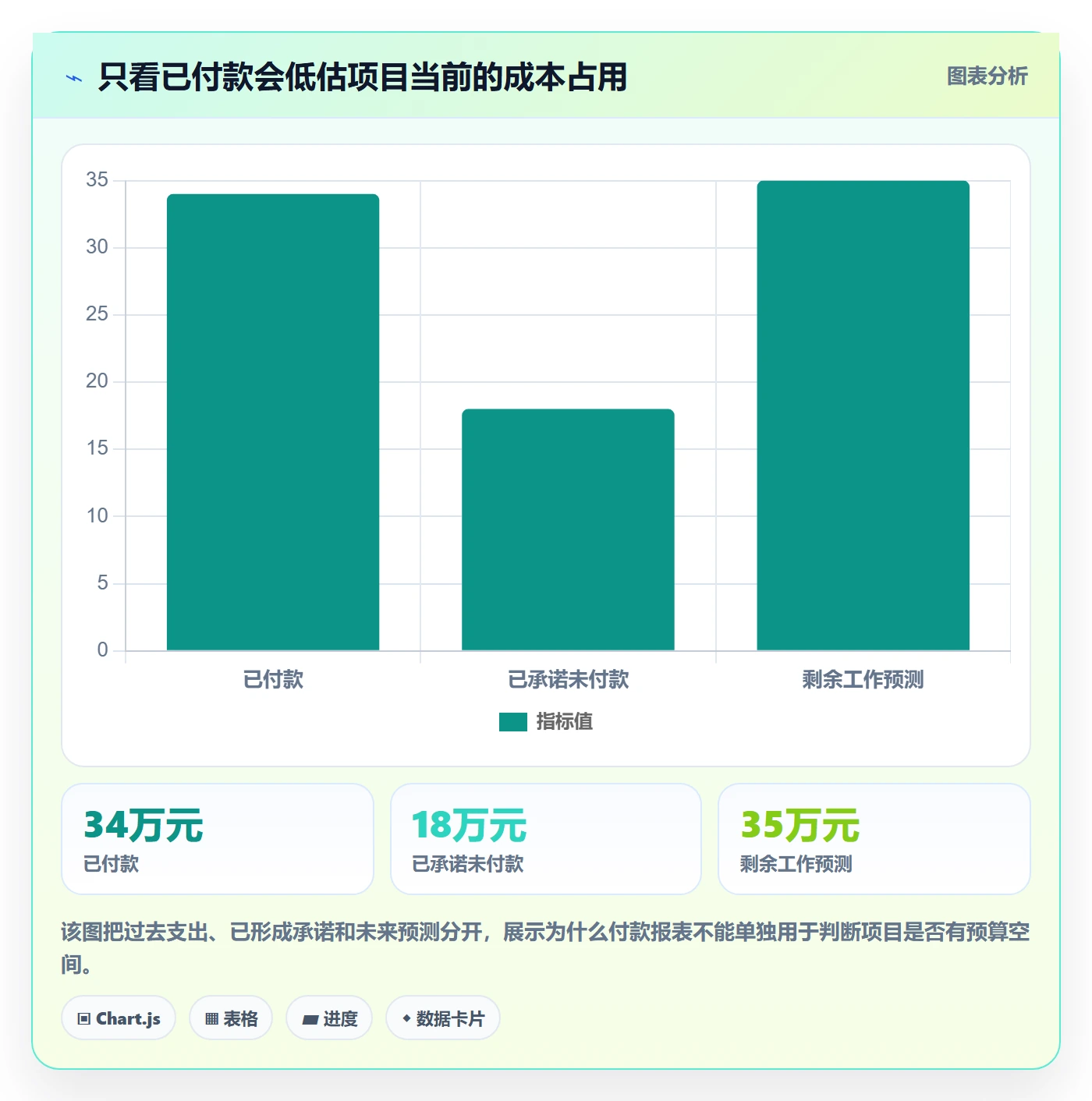Click the 剩余工作预测 caption under 35万元
This screenshot has width=1092, height=1101.
click(796, 864)
